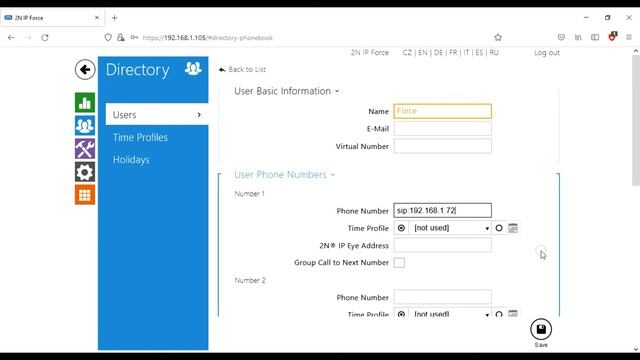Click the 2N IP Force header text
Image resolution: width=640 pixels, height=360 pixels.
pos(370,53)
